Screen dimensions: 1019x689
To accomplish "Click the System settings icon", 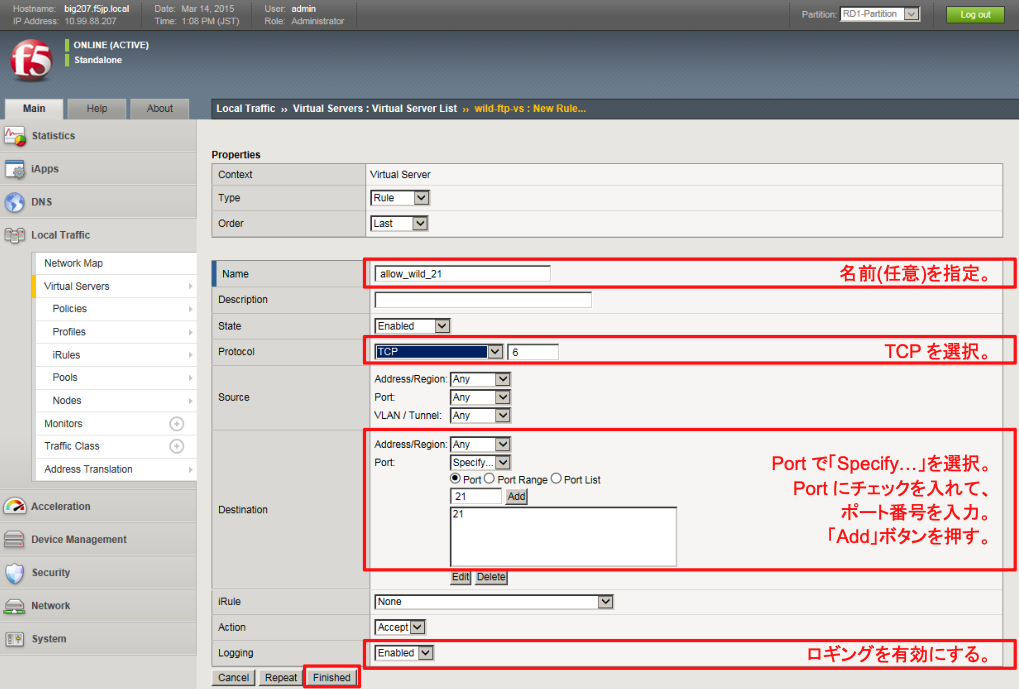I will tap(14, 639).
